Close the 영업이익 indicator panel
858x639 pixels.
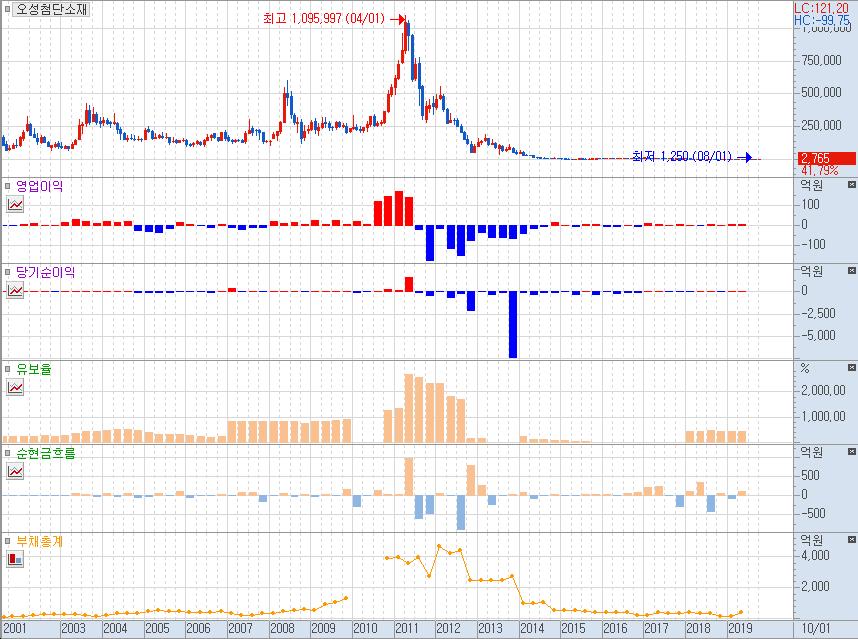[851, 185]
